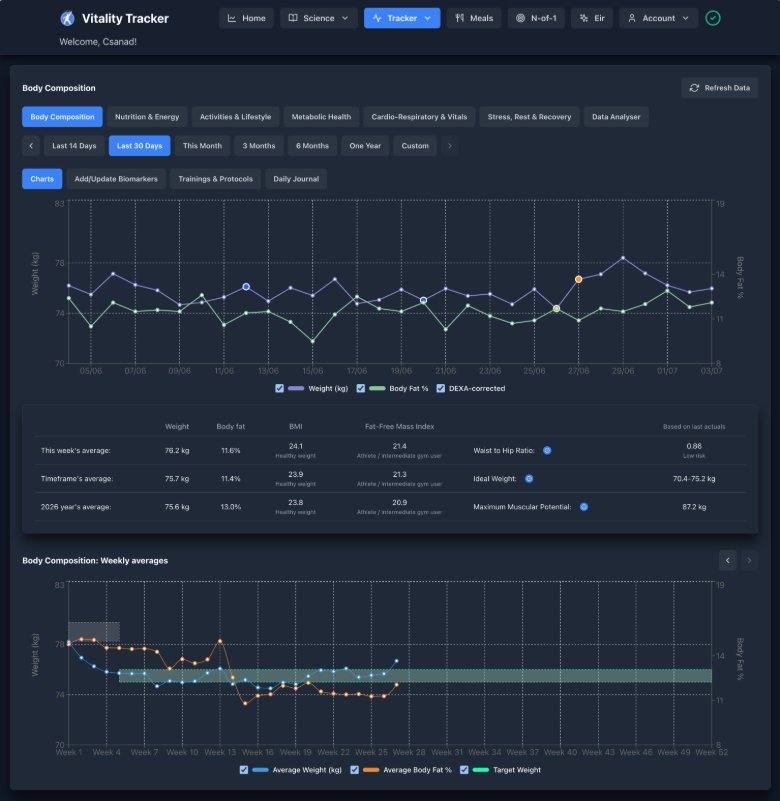Go to Home page
Viewport: 780px width, 801px height.
tap(246, 18)
